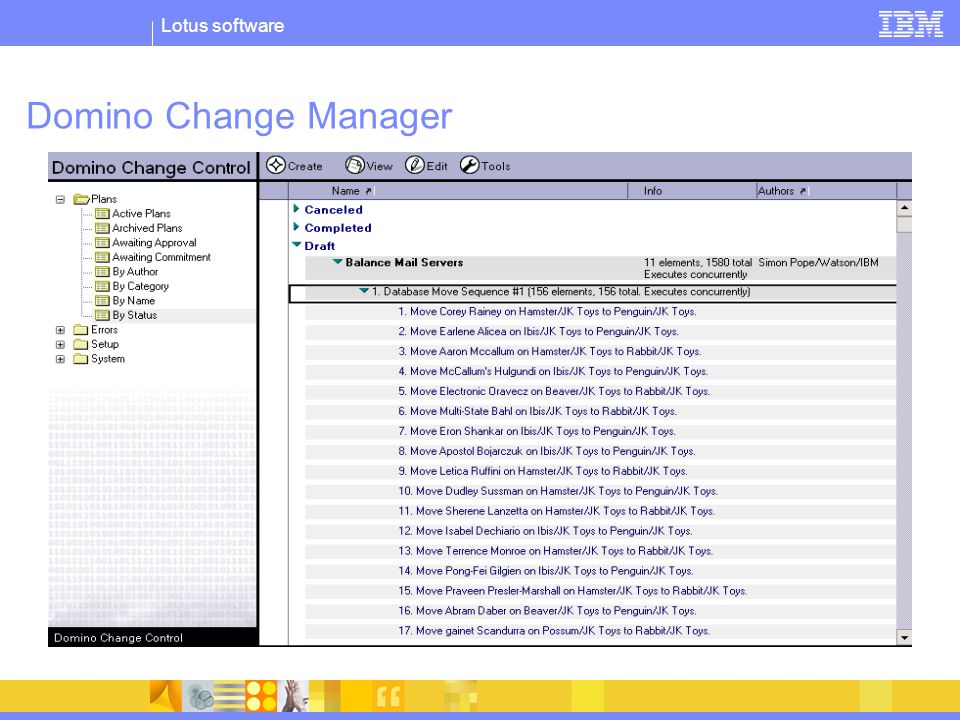Select 'Move Terrence Monroe on Hamster' row
960x720 pixels.
600,551
